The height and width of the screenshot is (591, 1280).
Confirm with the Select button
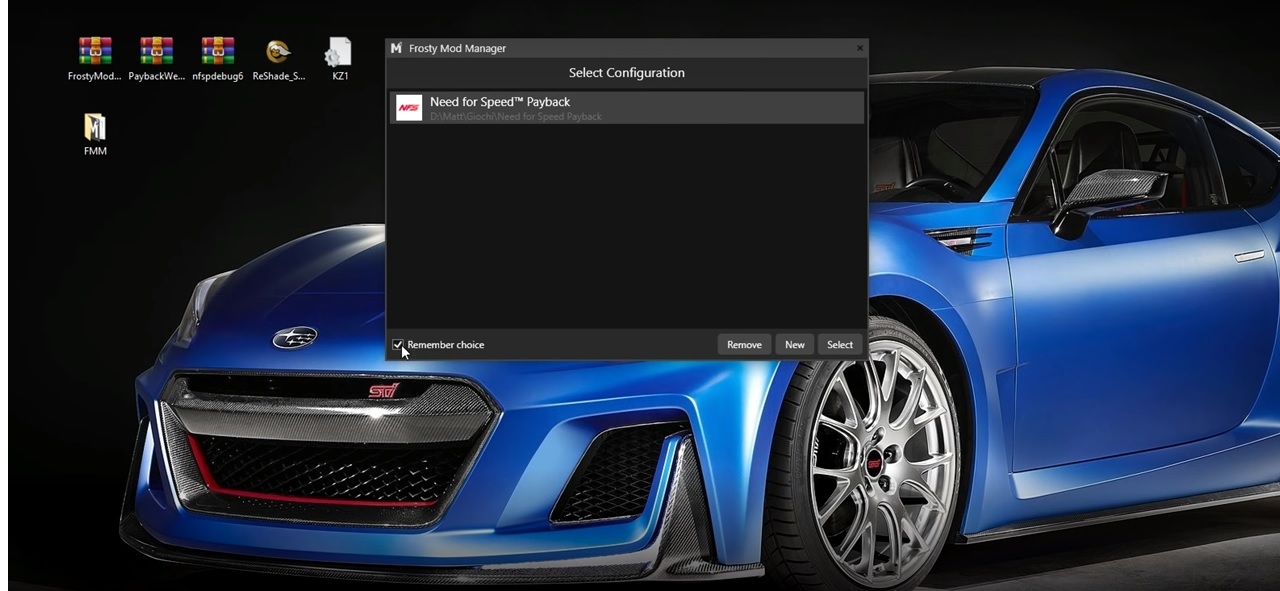point(840,344)
